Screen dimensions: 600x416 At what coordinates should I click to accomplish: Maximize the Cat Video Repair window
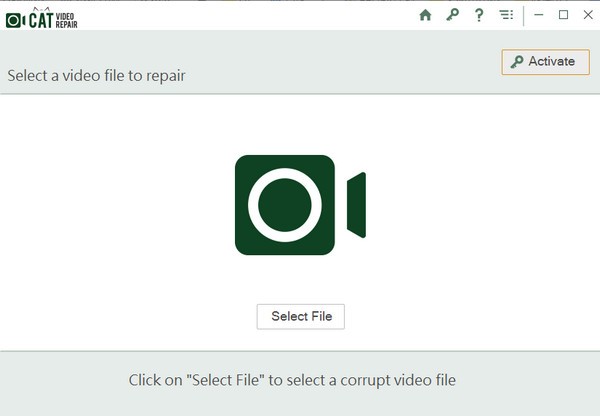(x=563, y=15)
